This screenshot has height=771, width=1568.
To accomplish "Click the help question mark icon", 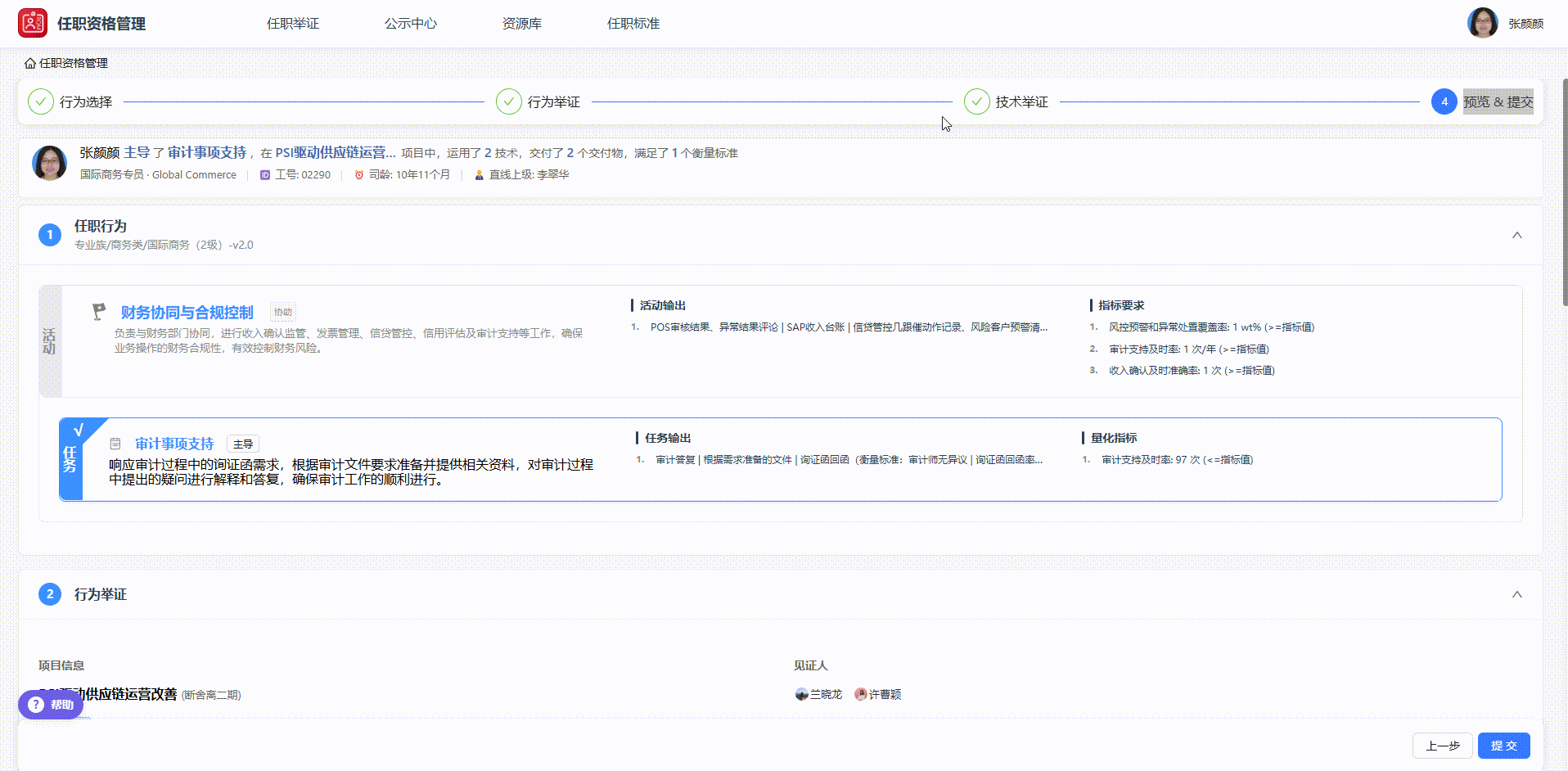I will point(36,705).
